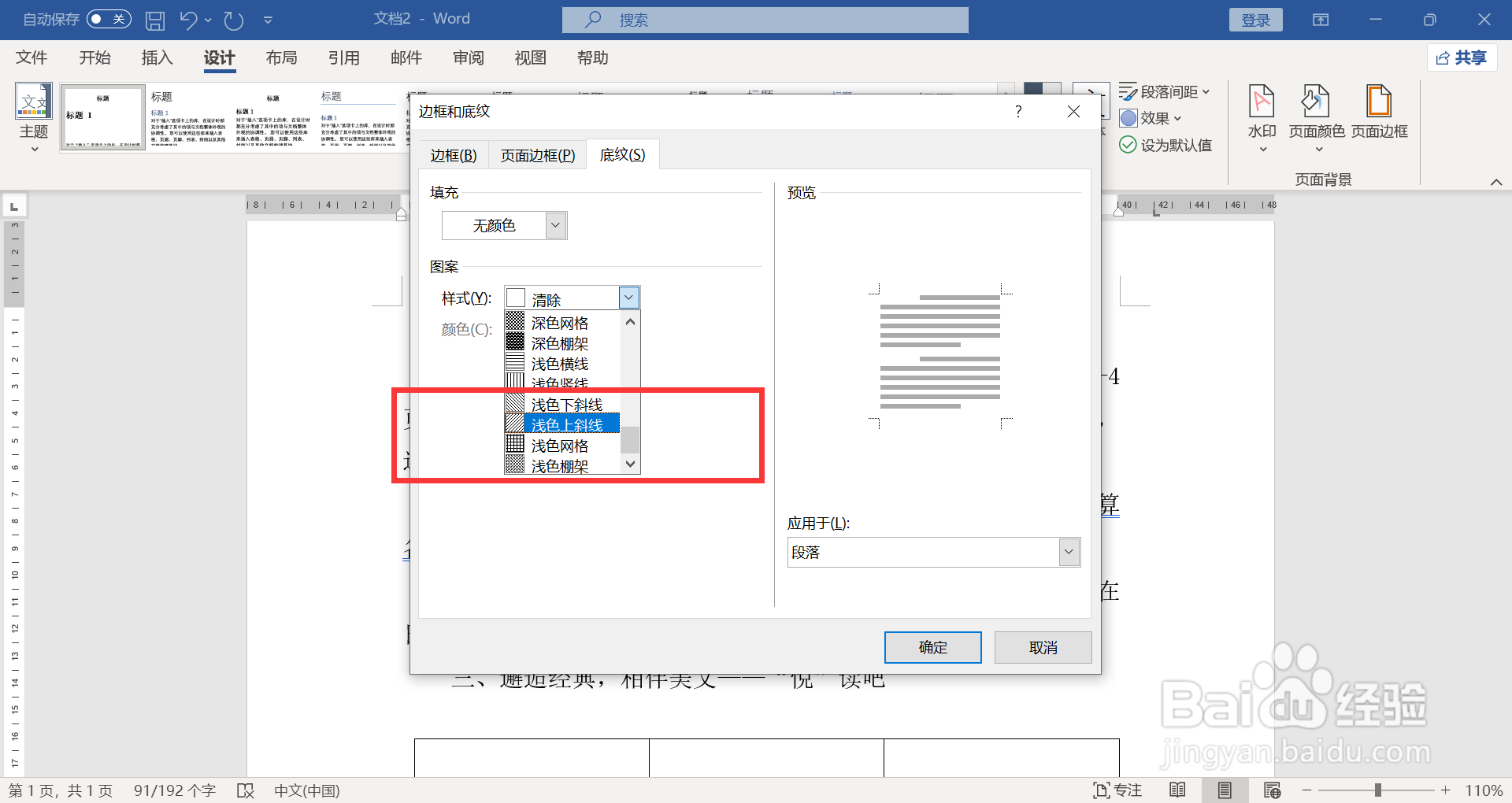
Task: Click the 页面边框 page borders icon
Action: tap(1380, 112)
